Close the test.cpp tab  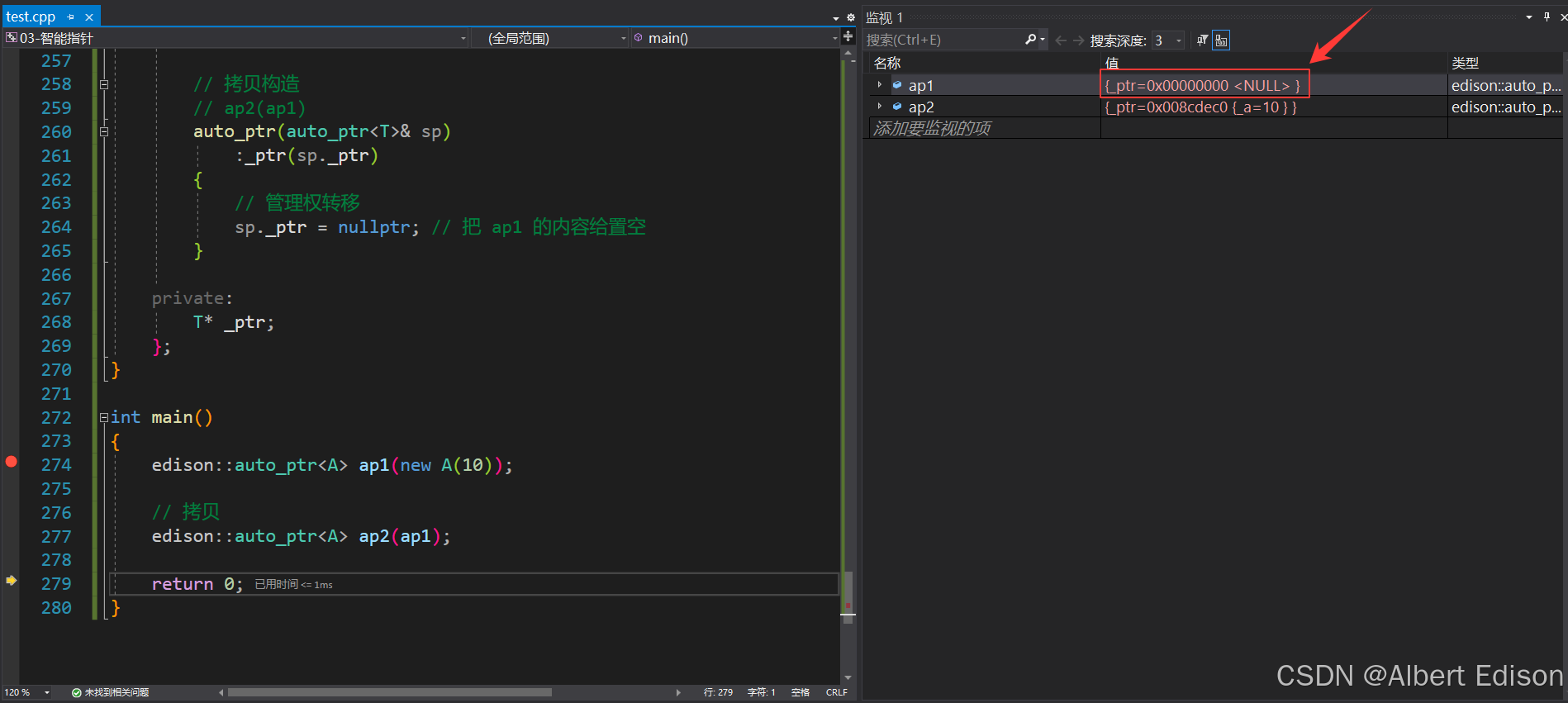[x=89, y=17]
